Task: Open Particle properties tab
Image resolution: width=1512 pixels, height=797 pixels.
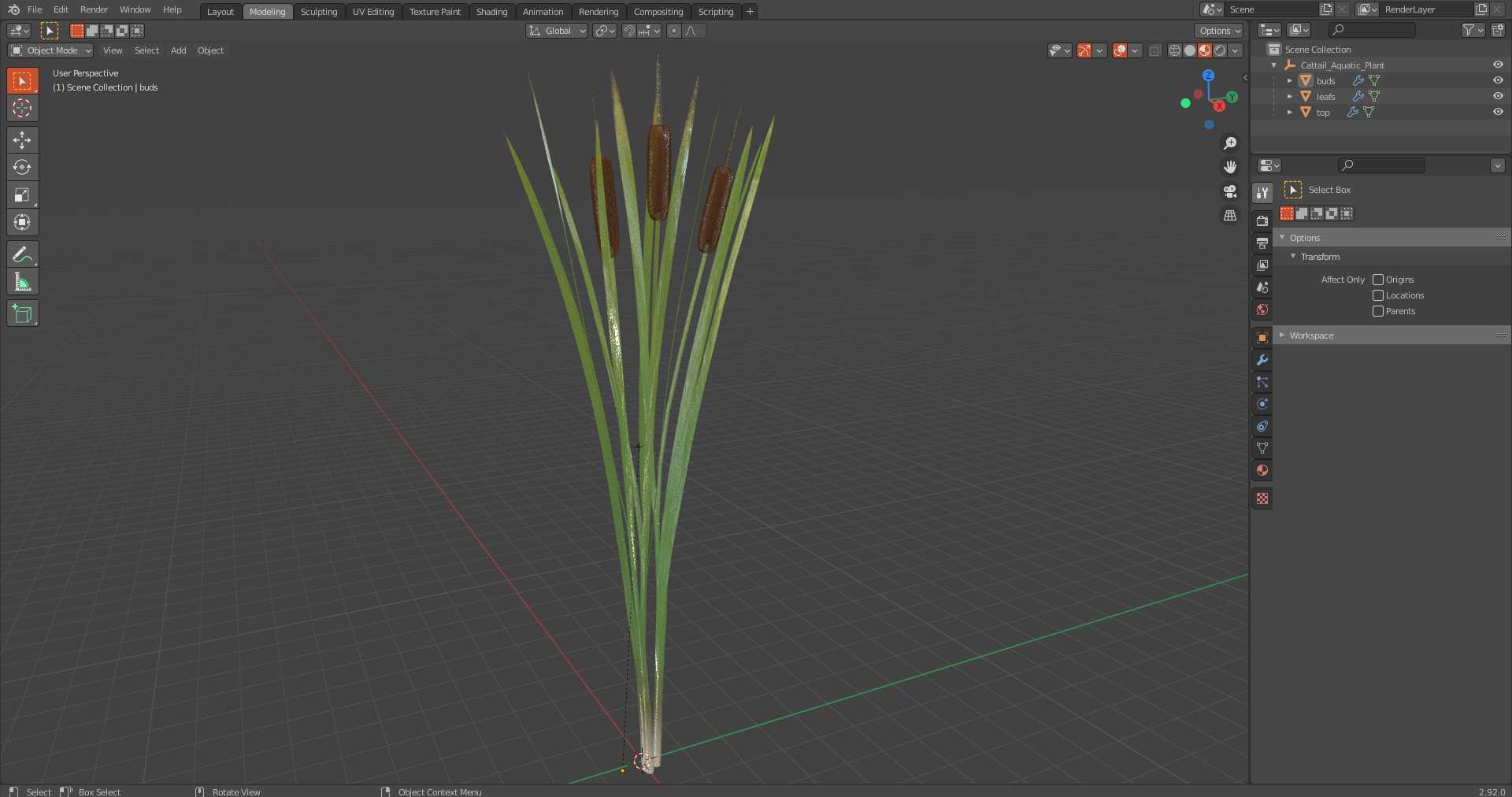Action: (x=1262, y=382)
